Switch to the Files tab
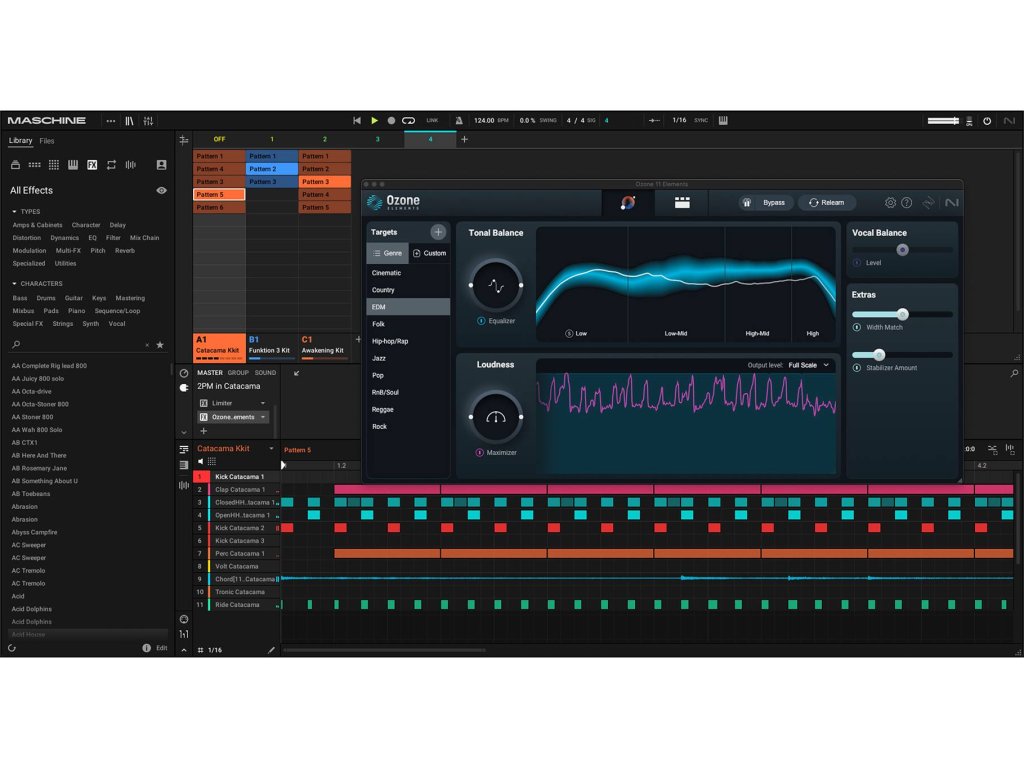The height and width of the screenshot is (768, 1024). 46,141
